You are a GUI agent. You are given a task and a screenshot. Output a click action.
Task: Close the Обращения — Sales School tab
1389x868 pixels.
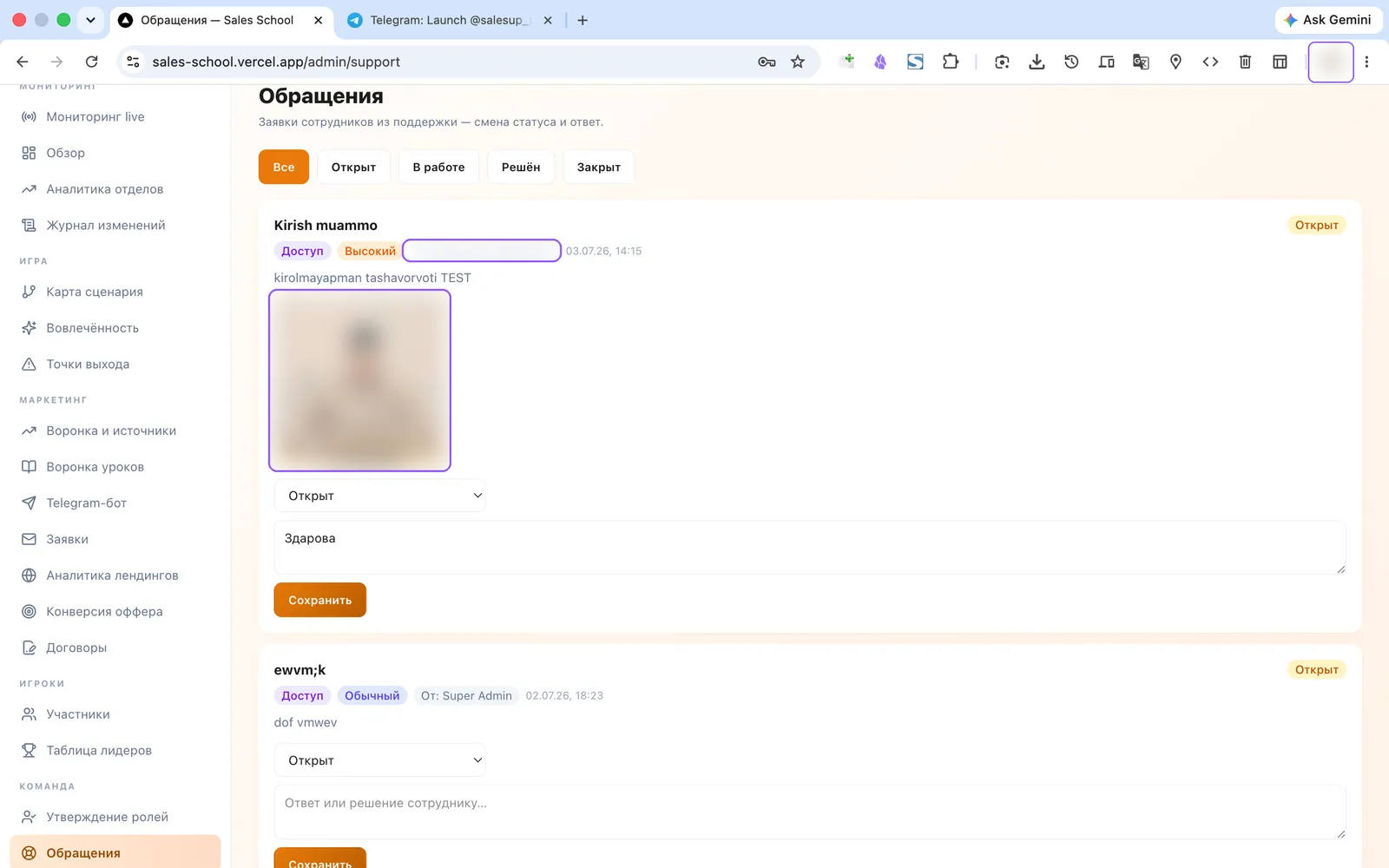319,20
